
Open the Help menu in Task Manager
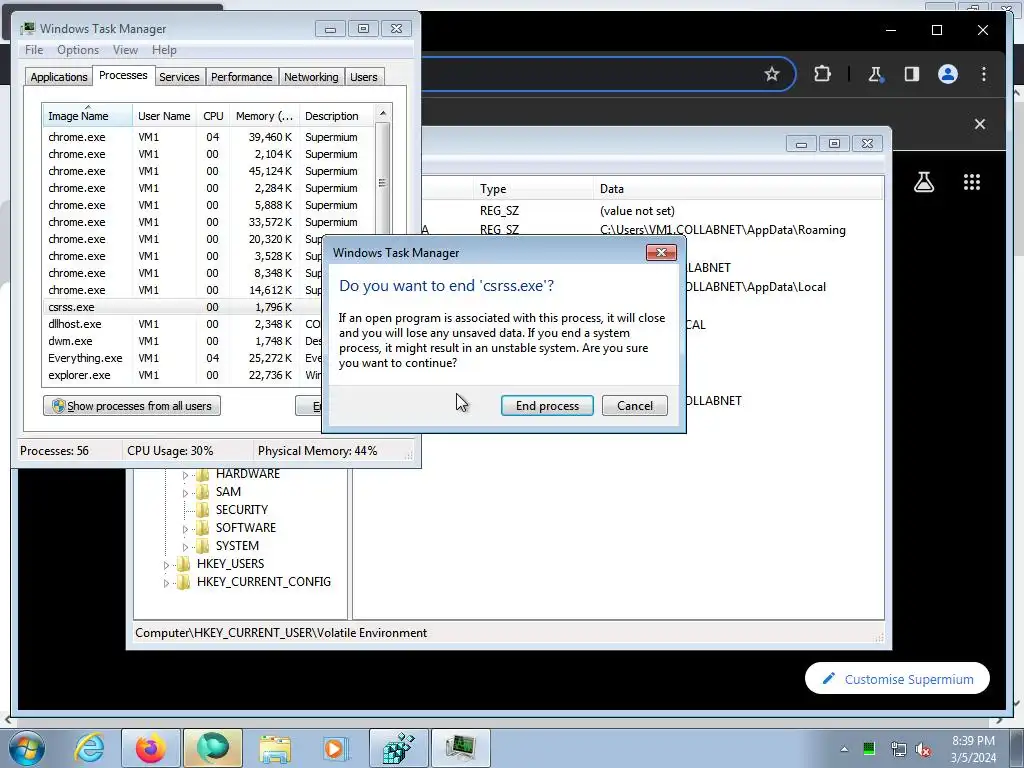[164, 50]
